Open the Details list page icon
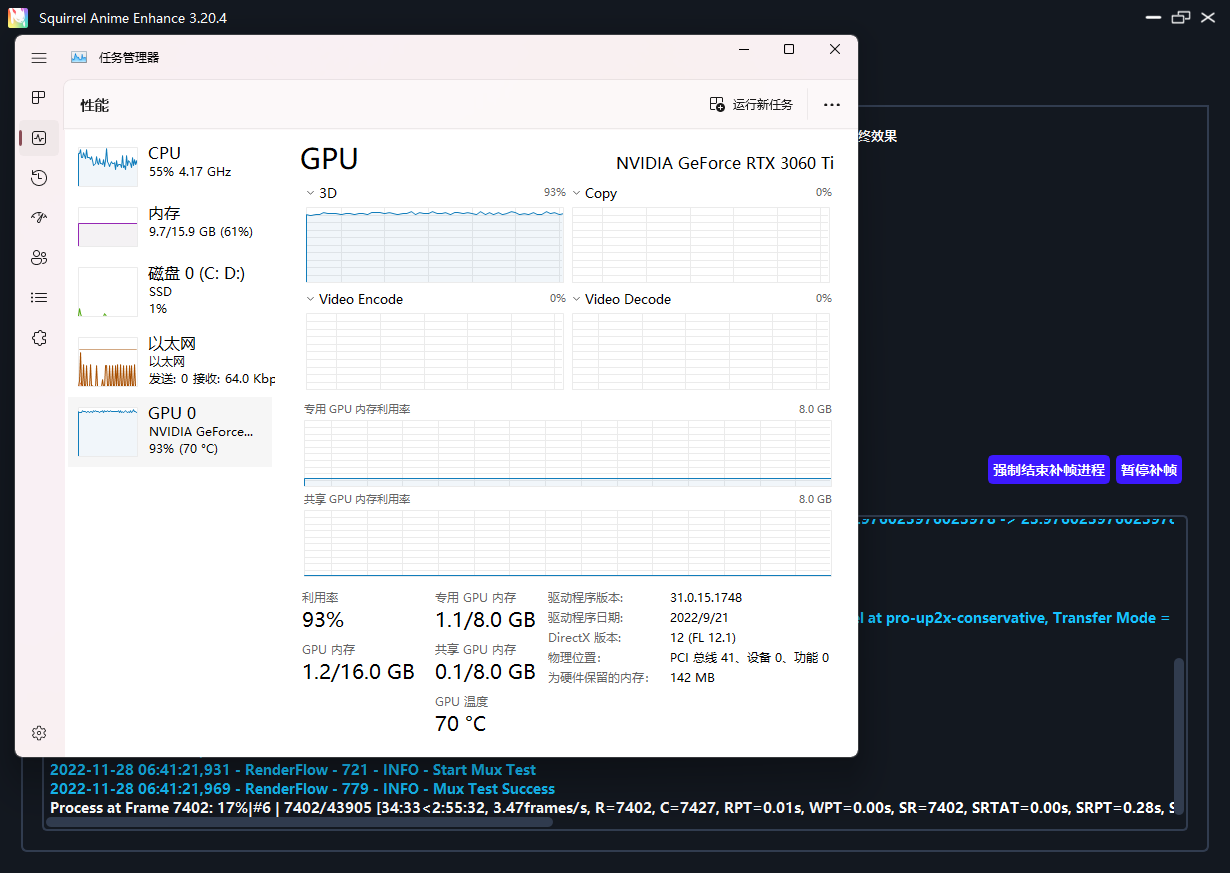 click(x=39, y=298)
